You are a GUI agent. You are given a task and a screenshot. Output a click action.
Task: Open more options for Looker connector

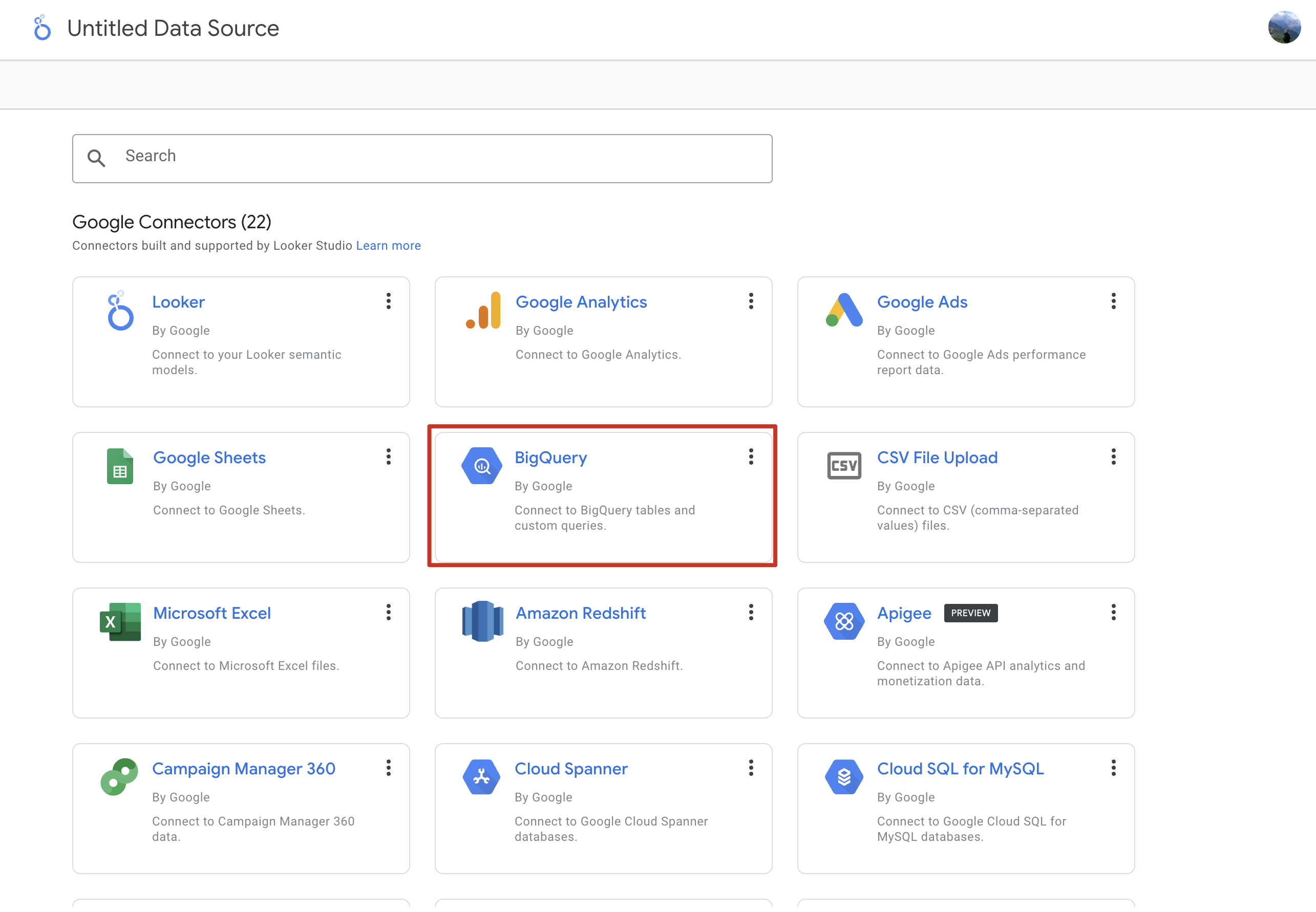pos(389,301)
